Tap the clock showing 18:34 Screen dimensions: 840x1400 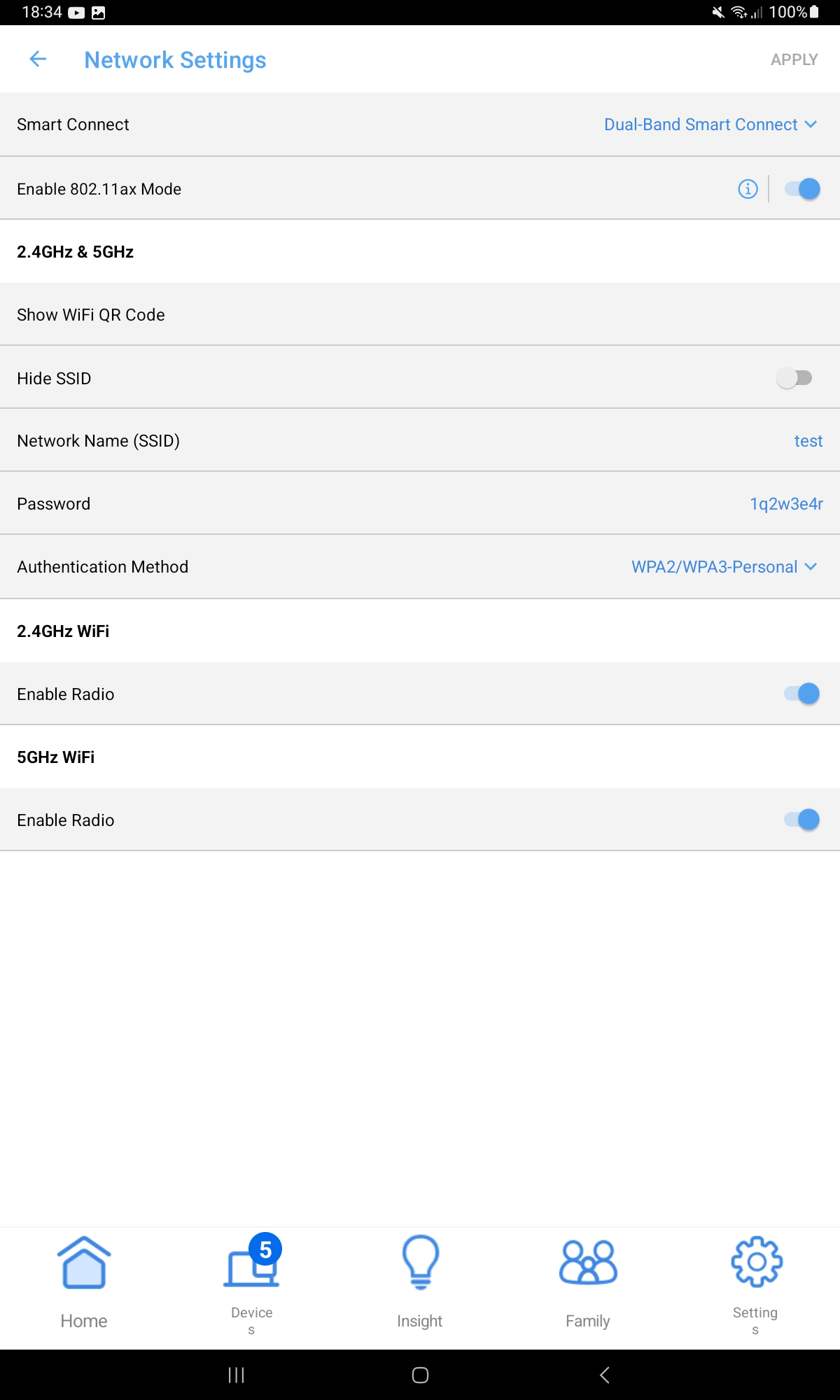tap(42, 12)
